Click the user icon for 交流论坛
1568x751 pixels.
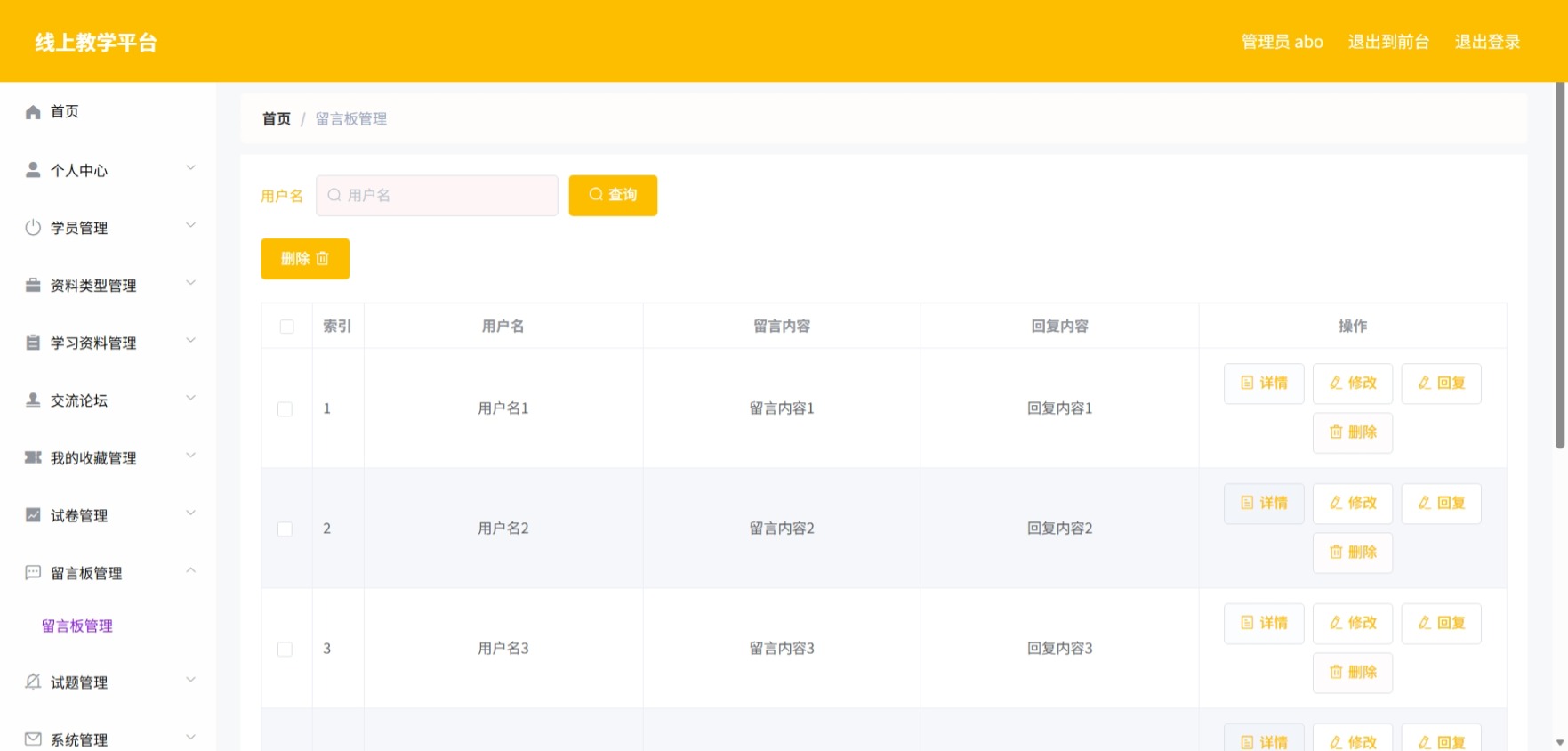[x=33, y=400]
